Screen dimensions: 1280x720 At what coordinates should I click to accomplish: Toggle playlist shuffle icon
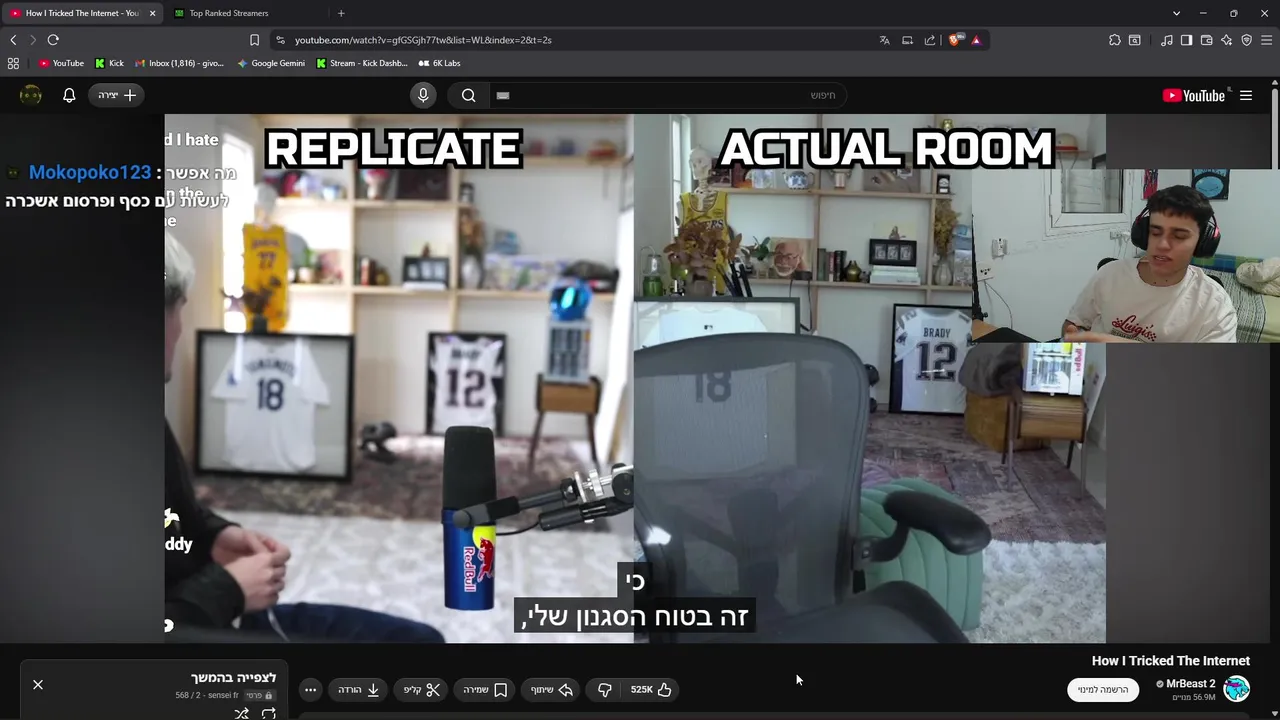pyautogui.click(x=241, y=714)
